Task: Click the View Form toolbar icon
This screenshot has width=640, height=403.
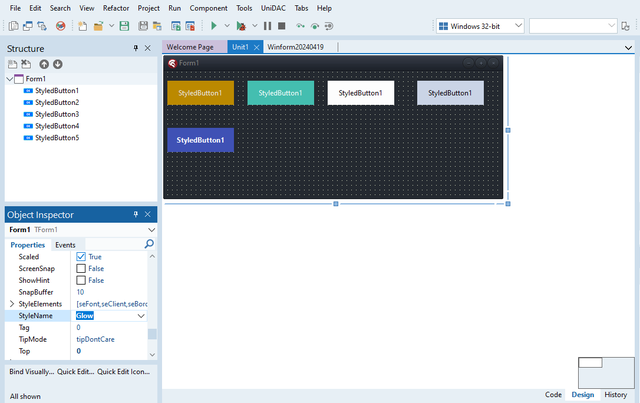Action: 28,26
